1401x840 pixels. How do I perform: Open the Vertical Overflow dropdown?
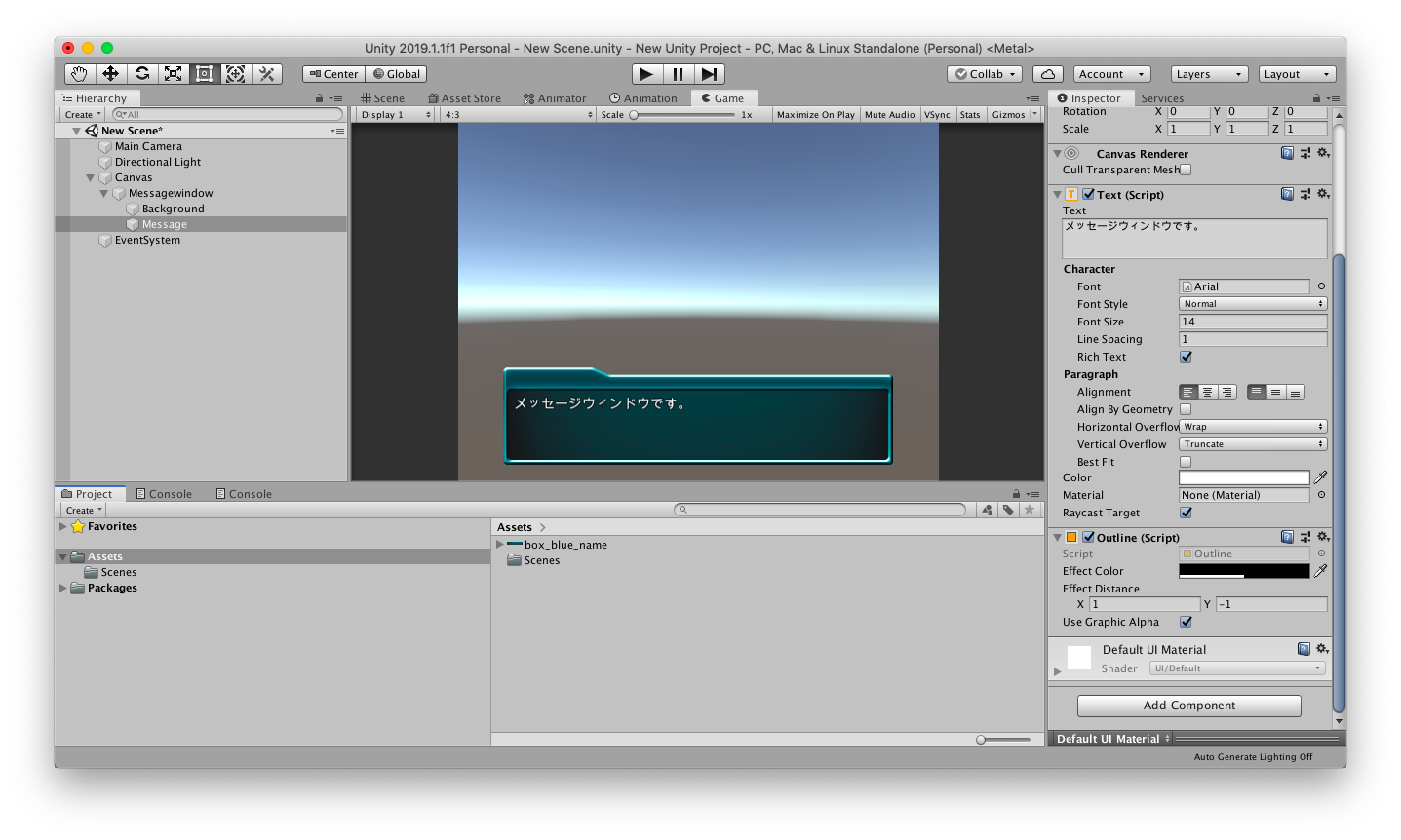point(1252,443)
